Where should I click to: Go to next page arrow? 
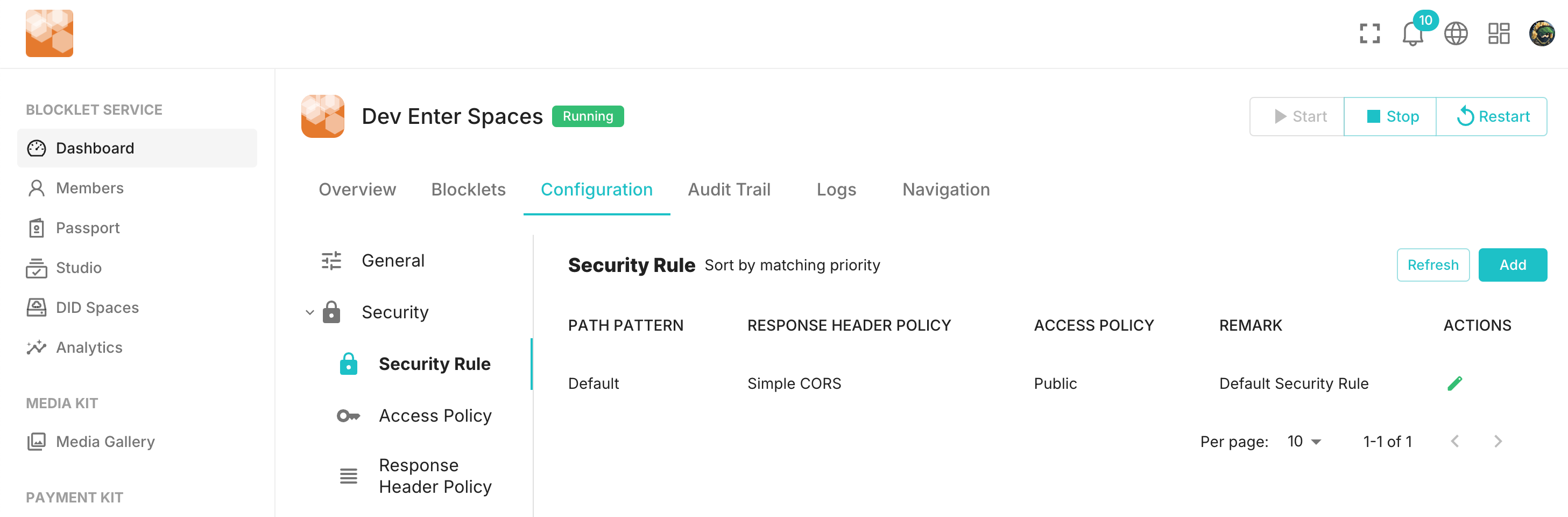point(1498,442)
